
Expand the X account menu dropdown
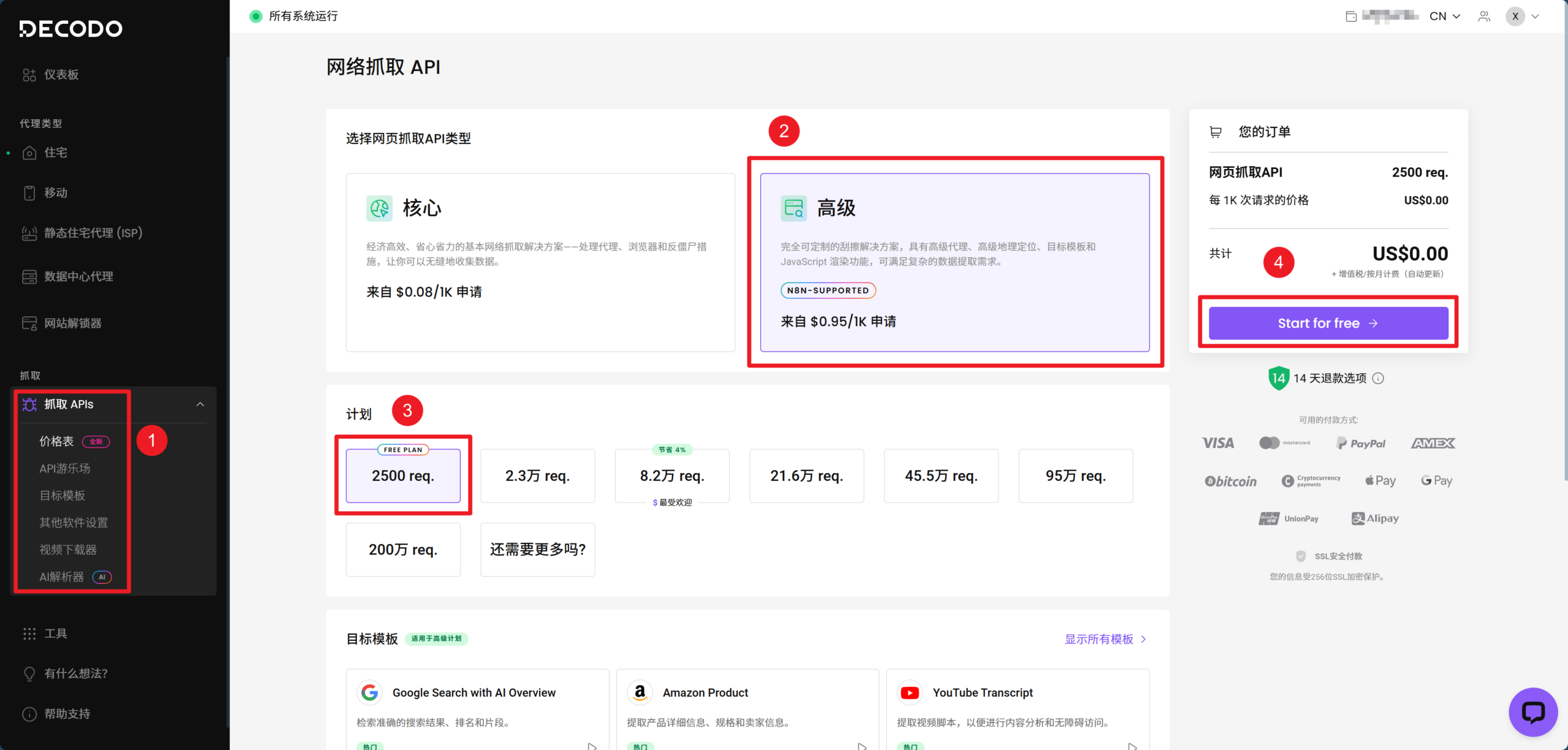tap(1523, 17)
